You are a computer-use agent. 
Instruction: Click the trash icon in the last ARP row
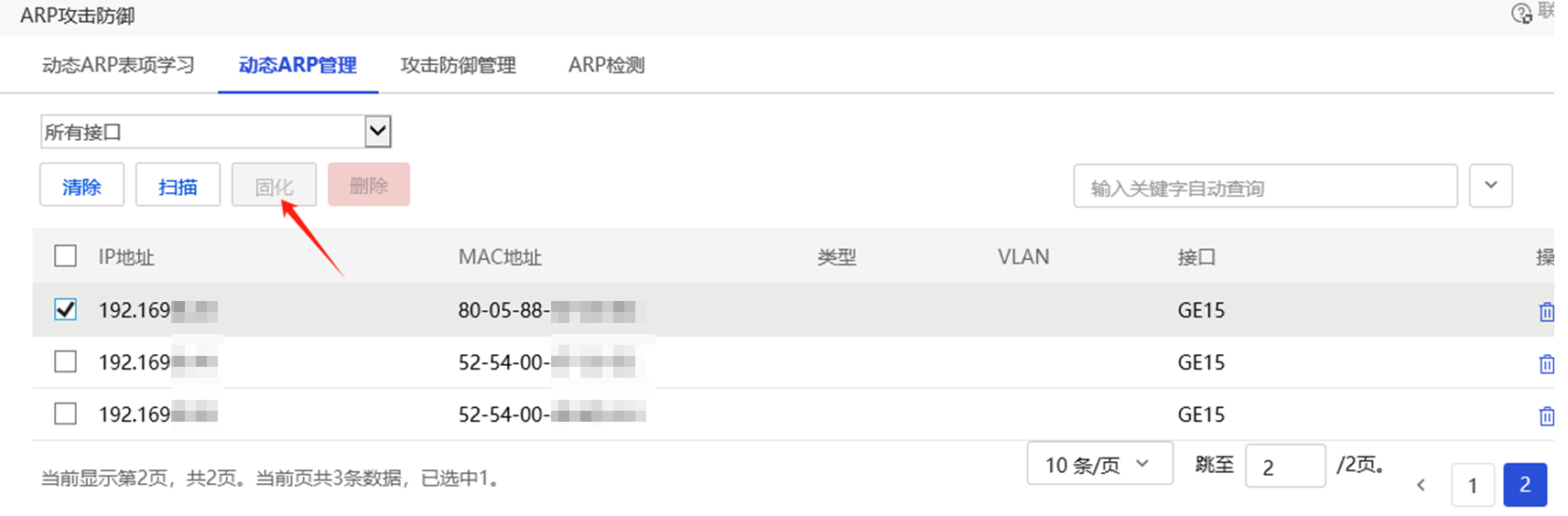(1546, 416)
